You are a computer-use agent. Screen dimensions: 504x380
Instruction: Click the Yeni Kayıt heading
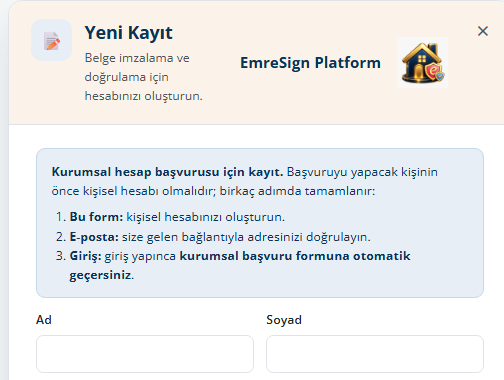click(x=129, y=33)
